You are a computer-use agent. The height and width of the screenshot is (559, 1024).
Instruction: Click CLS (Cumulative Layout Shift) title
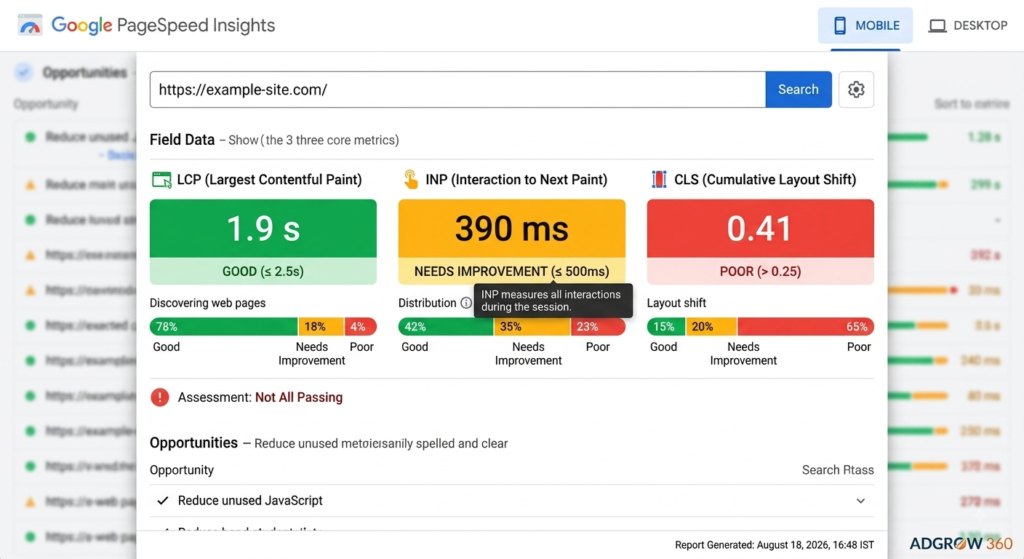point(765,180)
